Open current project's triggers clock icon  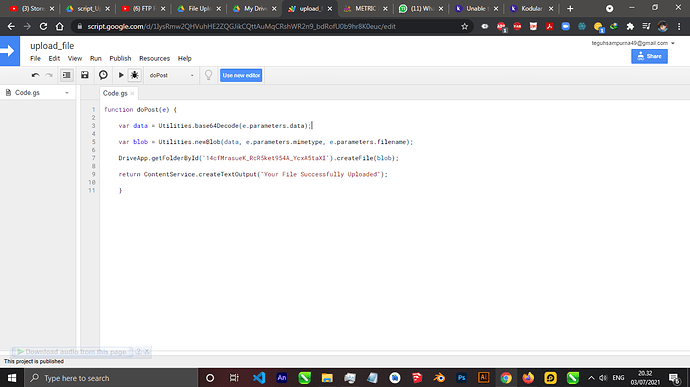point(103,75)
